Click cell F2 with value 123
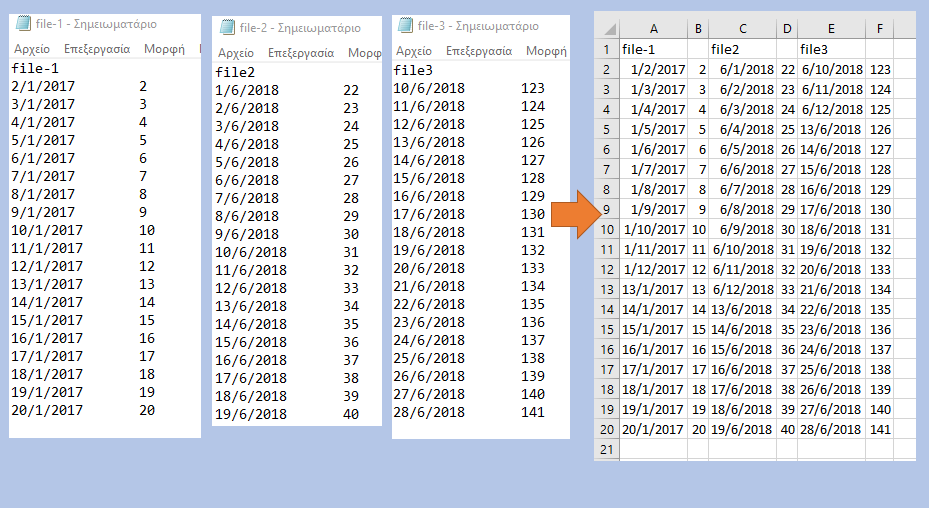This screenshot has width=929, height=508. pyautogui.click(x=879, y=69)
